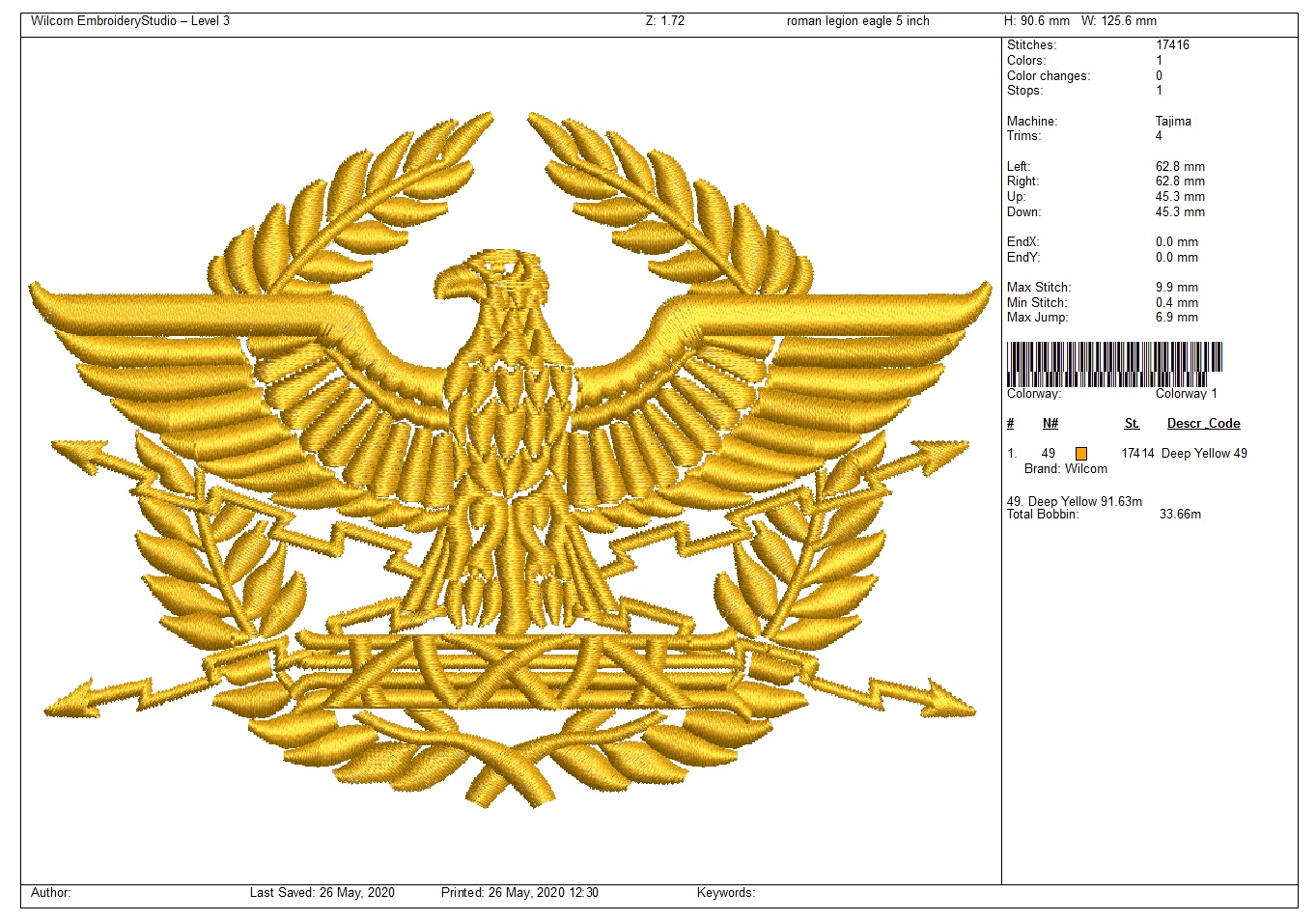This screenshot has width=1316, height=922.
Task: Select the Total Bobbin value 33.66m
Action: (1180, 515)
